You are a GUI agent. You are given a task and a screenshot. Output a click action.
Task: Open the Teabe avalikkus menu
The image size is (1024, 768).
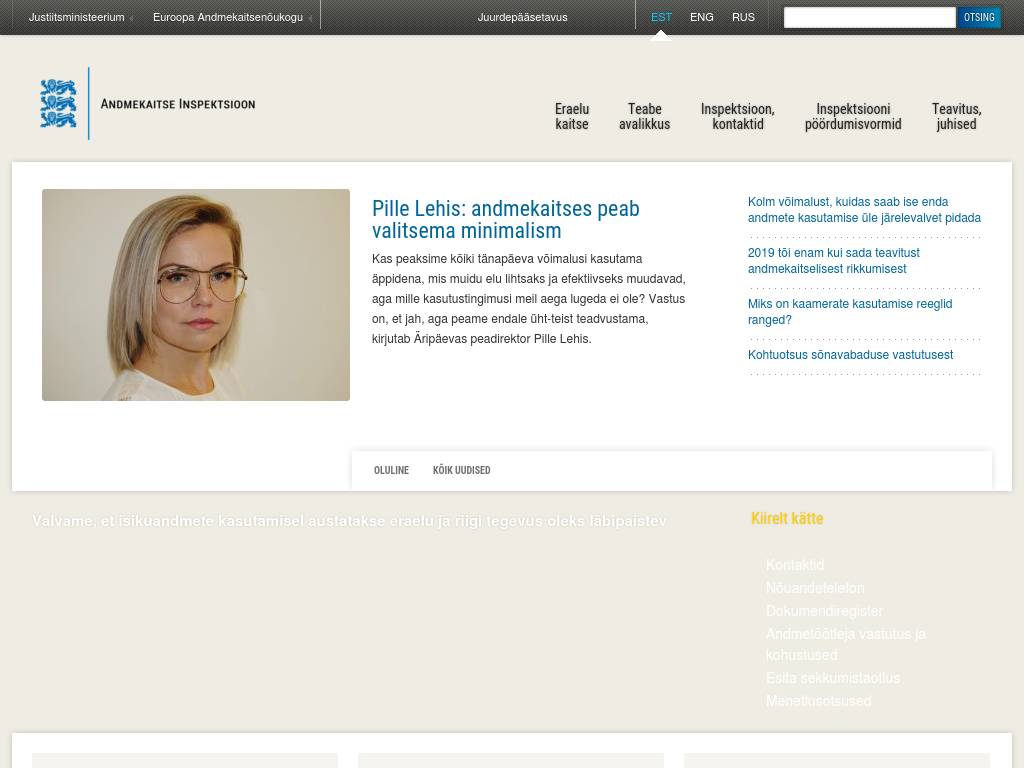(645, 117)
